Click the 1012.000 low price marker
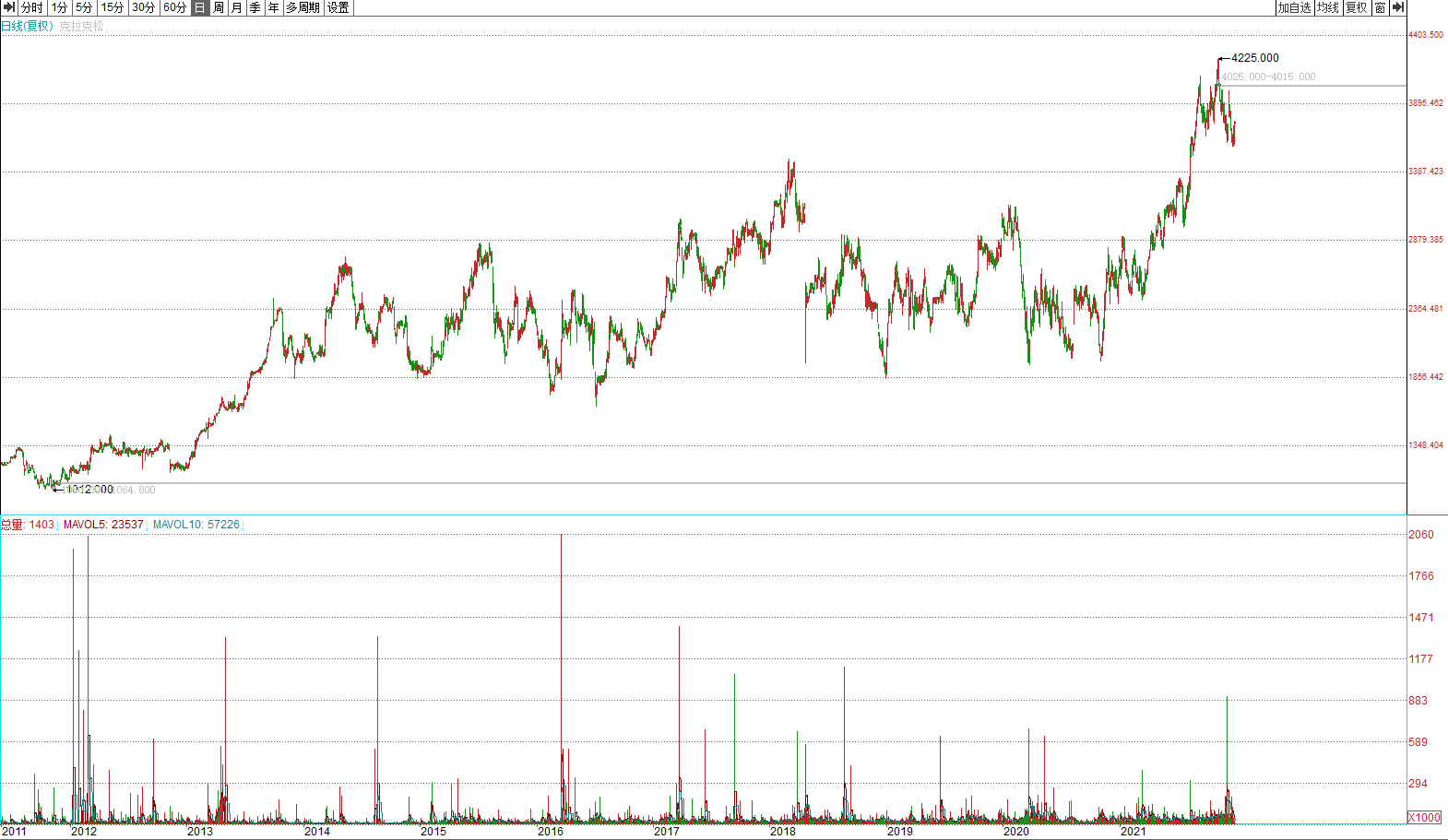Image resolution: width=1448 pixels, height=840 pixels. 89,490
